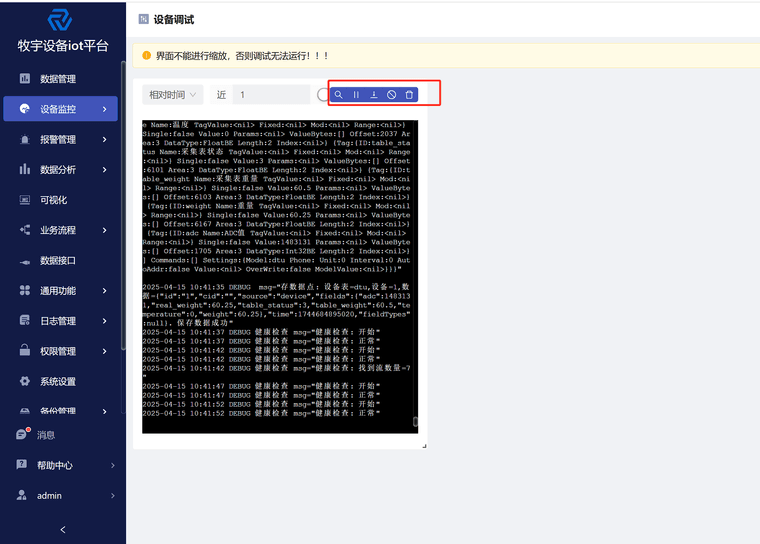This screenshot has width=760, height=544.
Task: Click the 数据管理 chart icon
Action: coord(25,79)
